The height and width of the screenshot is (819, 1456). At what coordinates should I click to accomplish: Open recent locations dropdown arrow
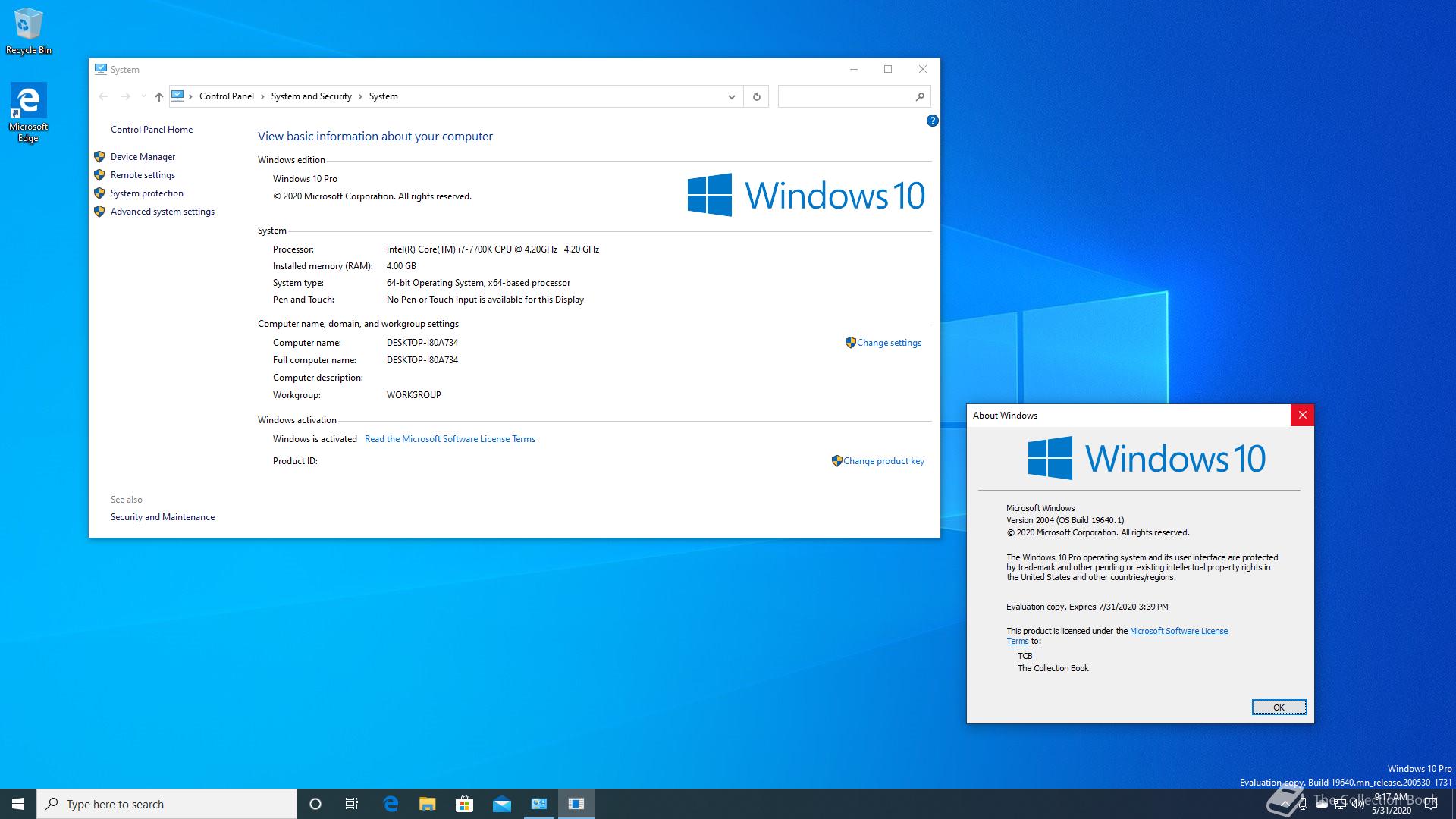[143, 96]
